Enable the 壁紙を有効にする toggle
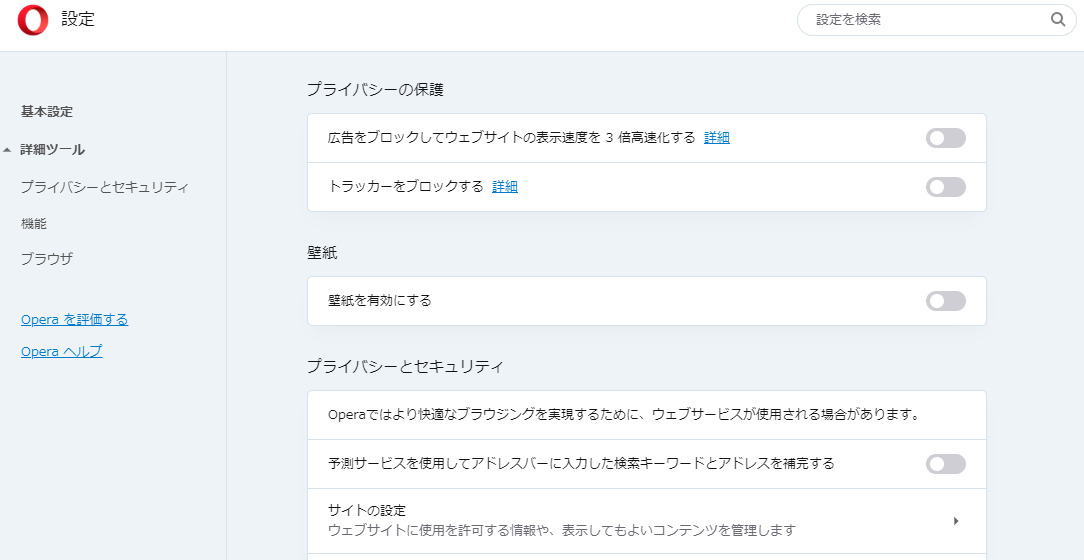 tap(945, 301)
